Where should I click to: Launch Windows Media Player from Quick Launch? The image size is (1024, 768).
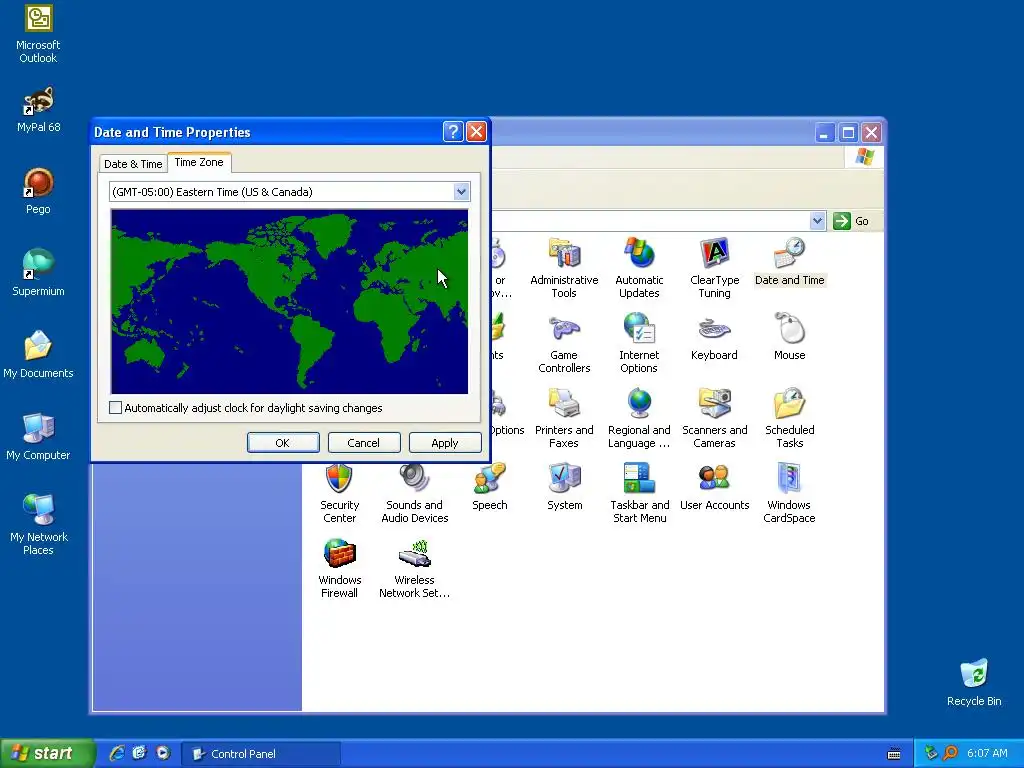[163, 753]
